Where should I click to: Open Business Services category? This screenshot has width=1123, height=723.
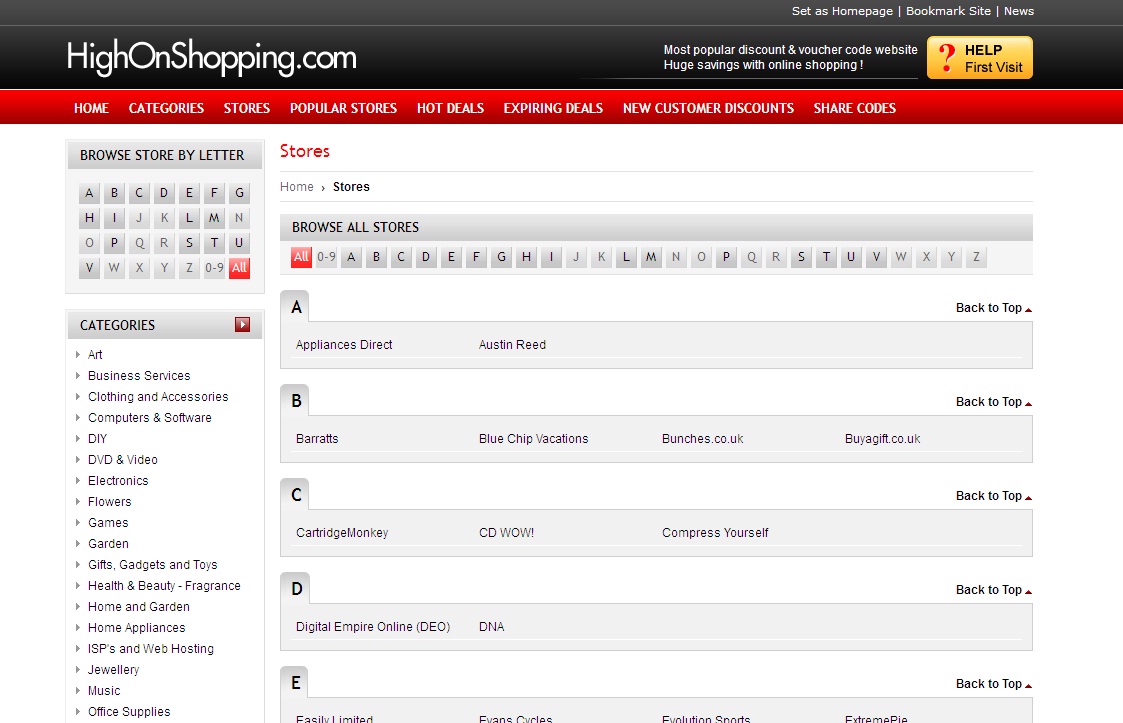coord(139,375)
